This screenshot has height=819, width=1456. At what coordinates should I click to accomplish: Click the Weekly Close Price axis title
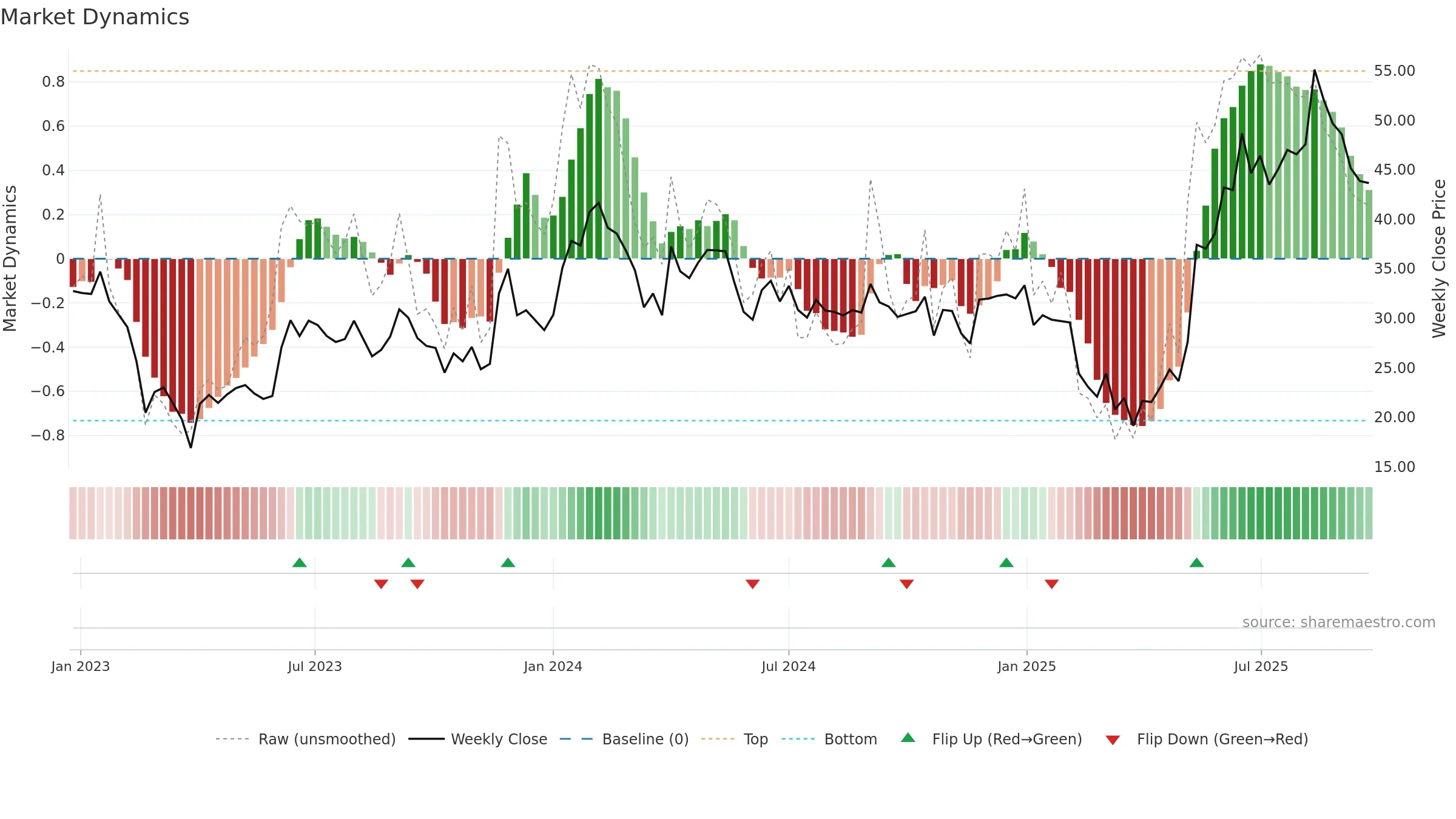click(x=1439, y=258)
